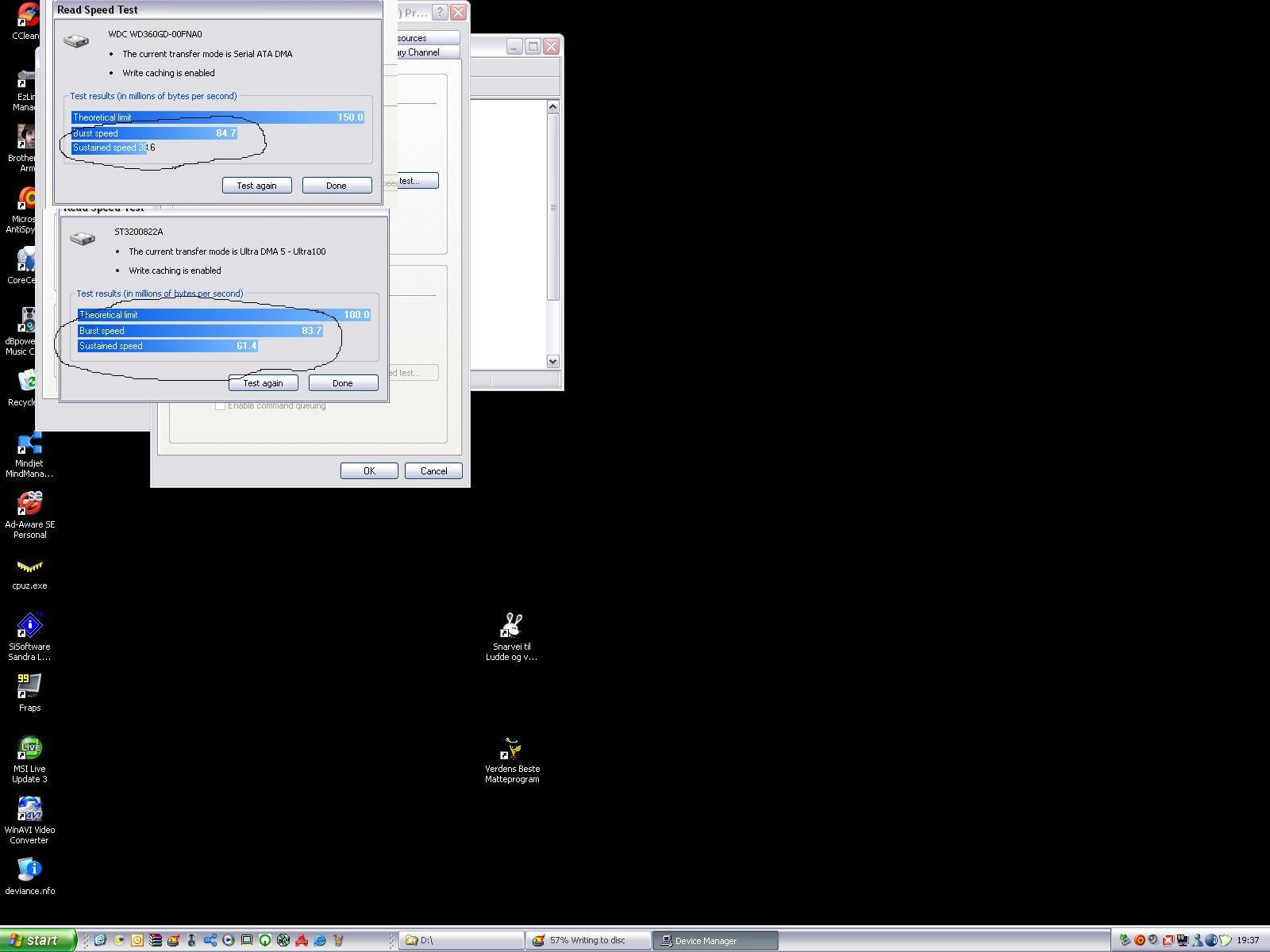Maximize the background window behind properties
This screenshot has height=952, width=1270.
pos(533,47)
